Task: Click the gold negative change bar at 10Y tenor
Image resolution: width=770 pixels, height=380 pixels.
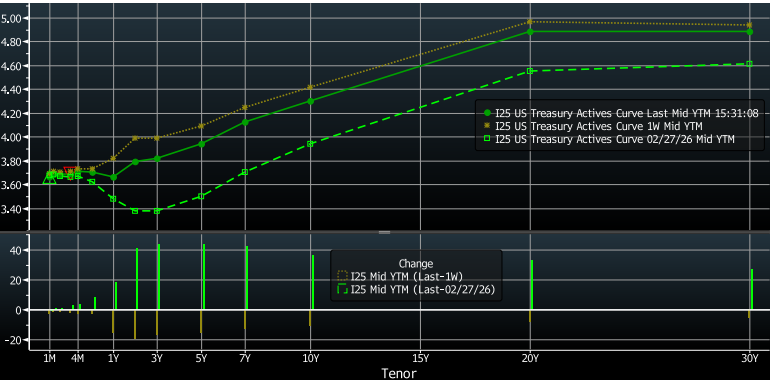Action: [x=310, y=318]
